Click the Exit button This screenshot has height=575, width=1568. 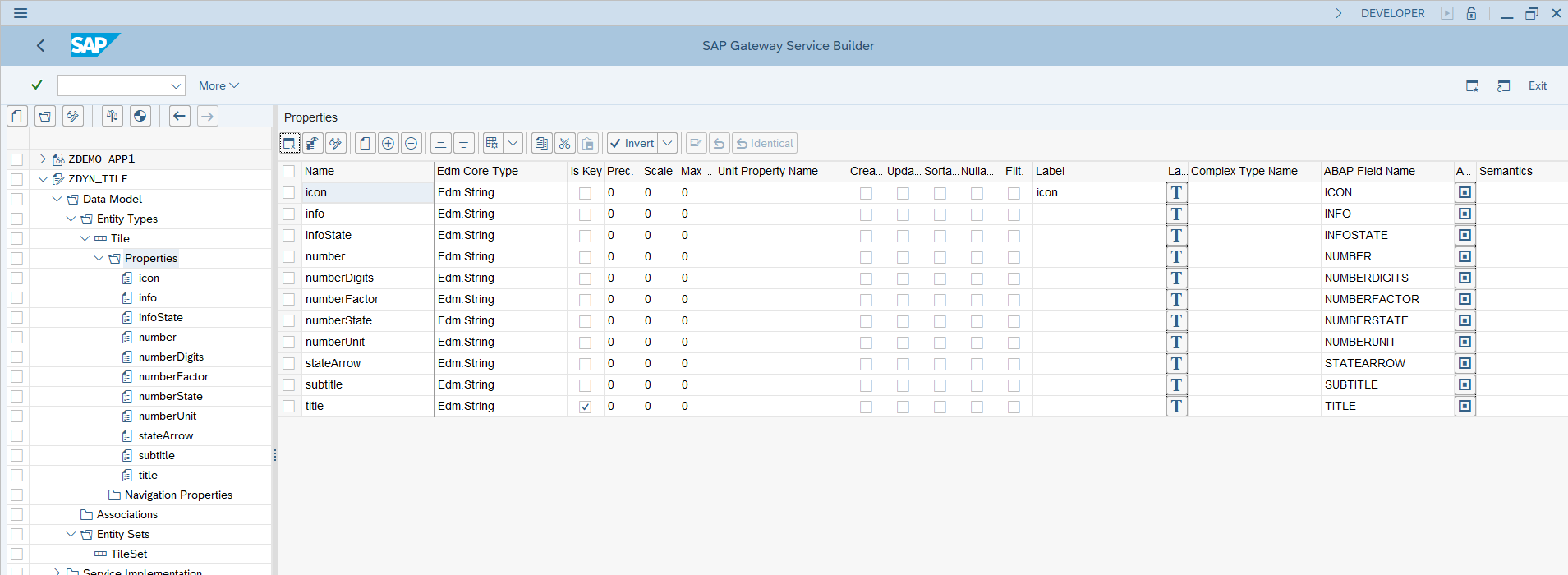tap(1538, 85)
